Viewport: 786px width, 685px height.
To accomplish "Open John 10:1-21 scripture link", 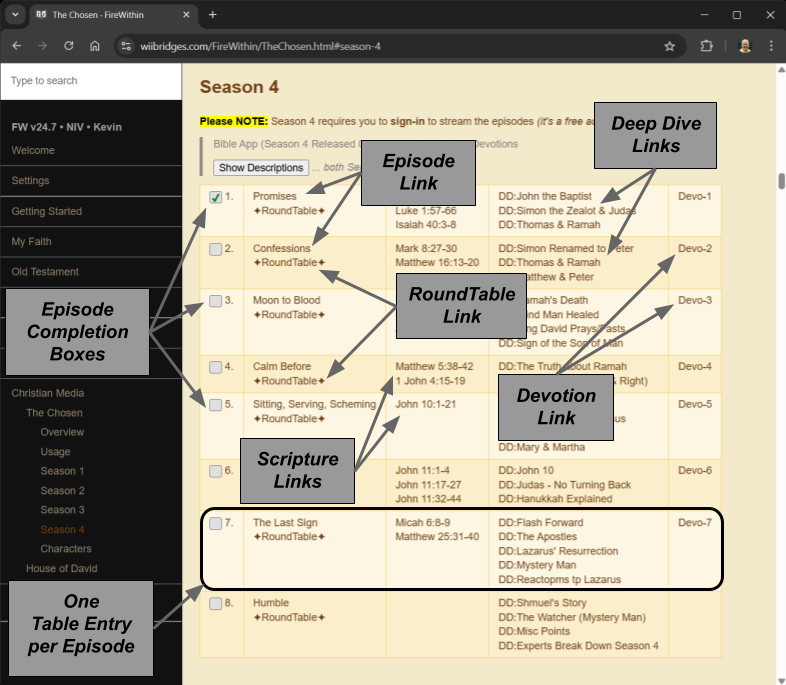I will (x=426, y=404).
